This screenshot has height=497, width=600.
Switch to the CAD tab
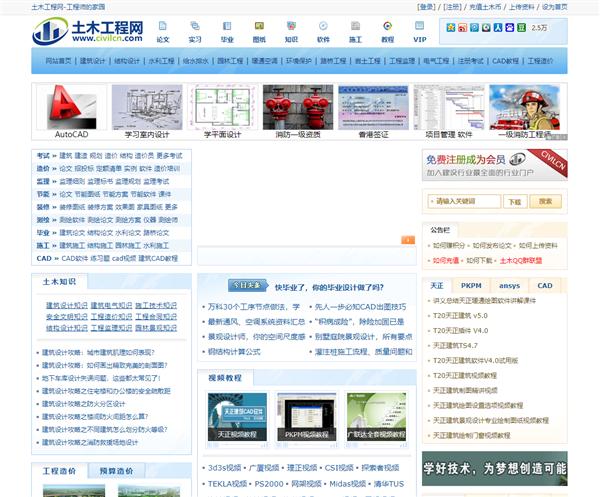click(x=545, y=286)
